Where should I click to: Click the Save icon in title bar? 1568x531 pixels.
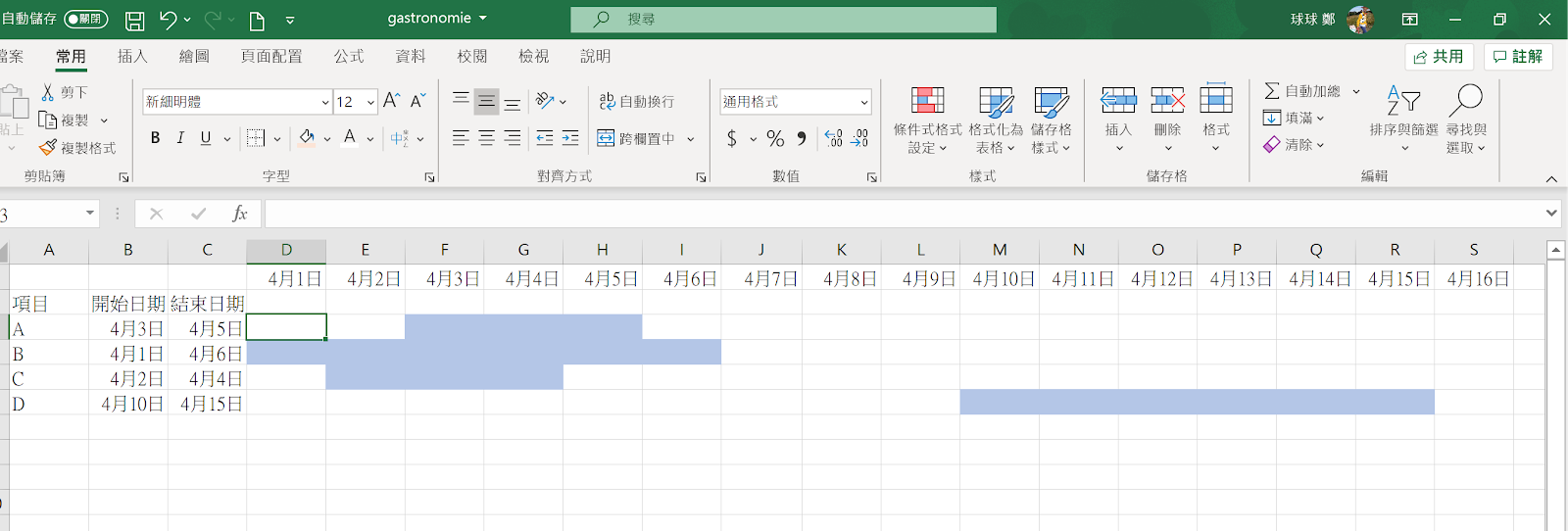point(135,20)
